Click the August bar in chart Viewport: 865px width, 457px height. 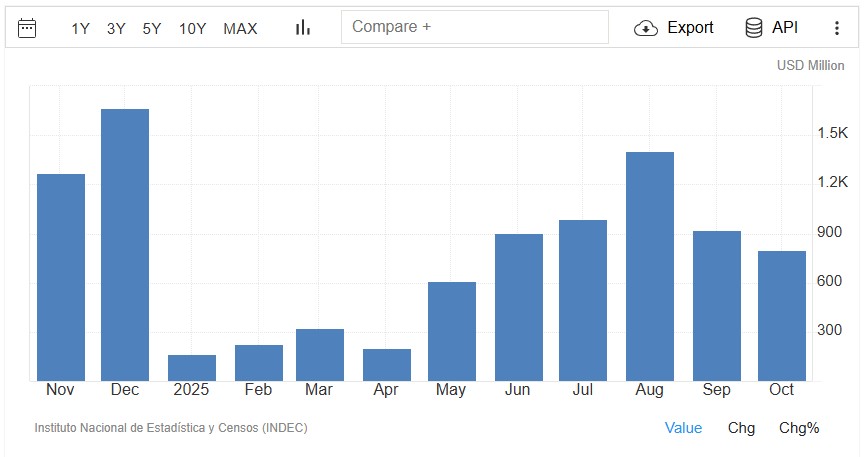pyautogui.click(x=649, y=266)
